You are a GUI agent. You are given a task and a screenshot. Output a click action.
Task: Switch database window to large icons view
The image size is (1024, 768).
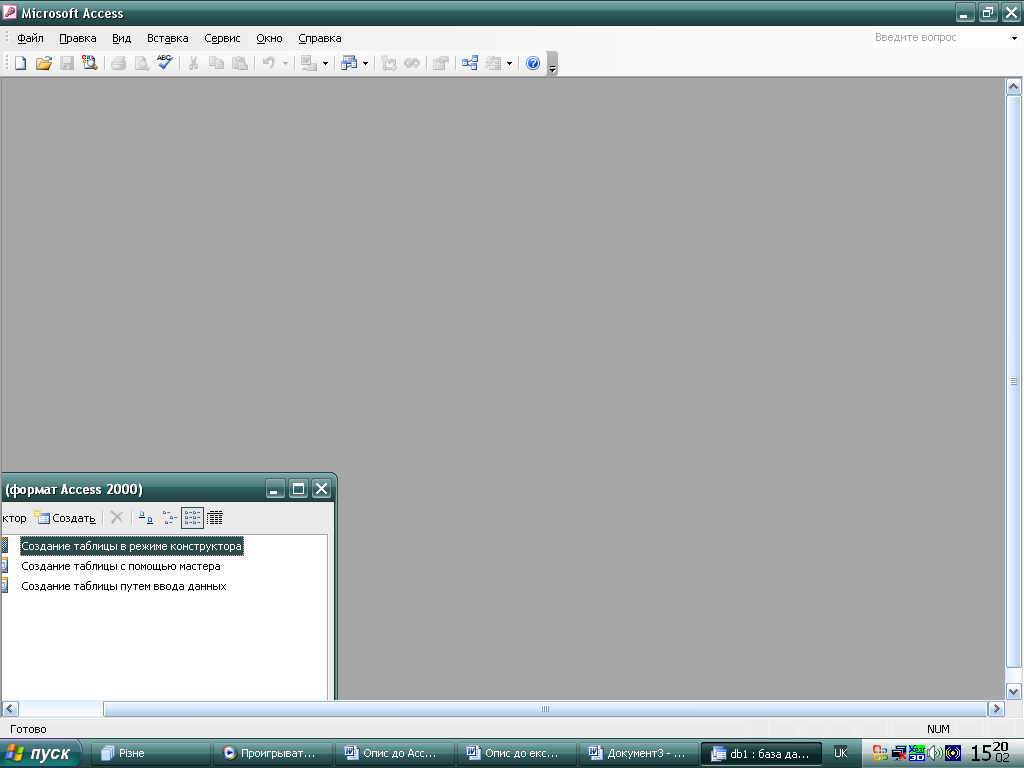click(x=146, y=518)
